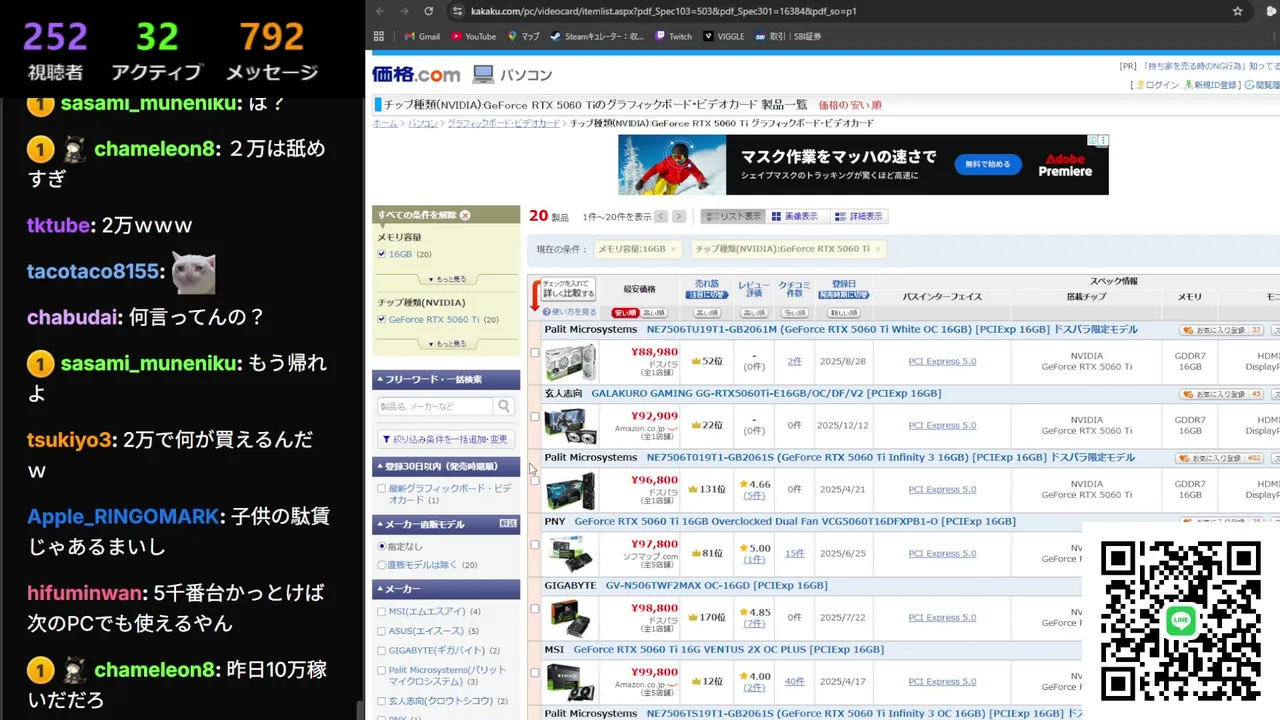The width and height of the screenshot is (1280, 720).
Task: Uncheck the 16GB memory filter
Action: click(382, 254)
